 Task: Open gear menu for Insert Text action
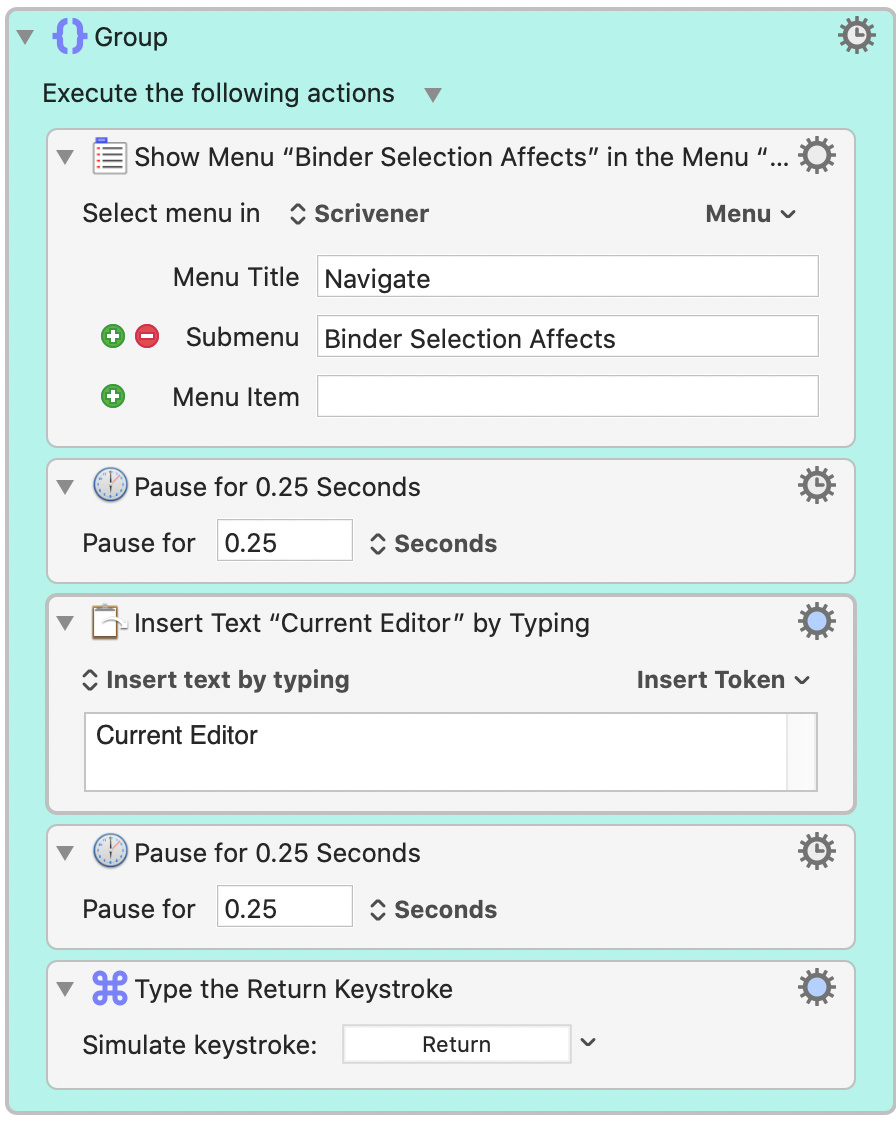click(817, 621)
